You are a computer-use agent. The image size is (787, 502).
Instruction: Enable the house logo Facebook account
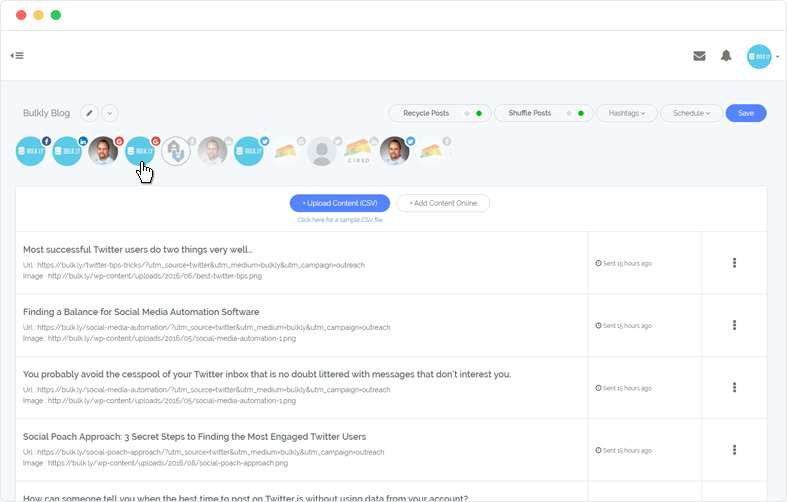tap(176, 151)
